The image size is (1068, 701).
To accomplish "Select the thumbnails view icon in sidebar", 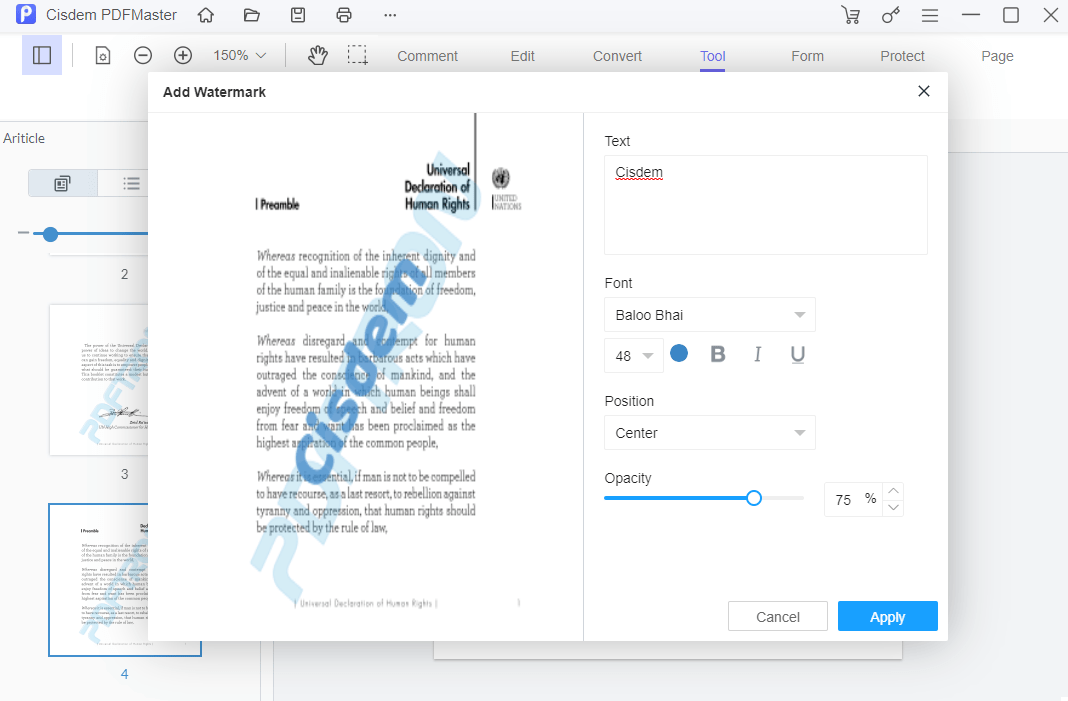I will [63, 183].
